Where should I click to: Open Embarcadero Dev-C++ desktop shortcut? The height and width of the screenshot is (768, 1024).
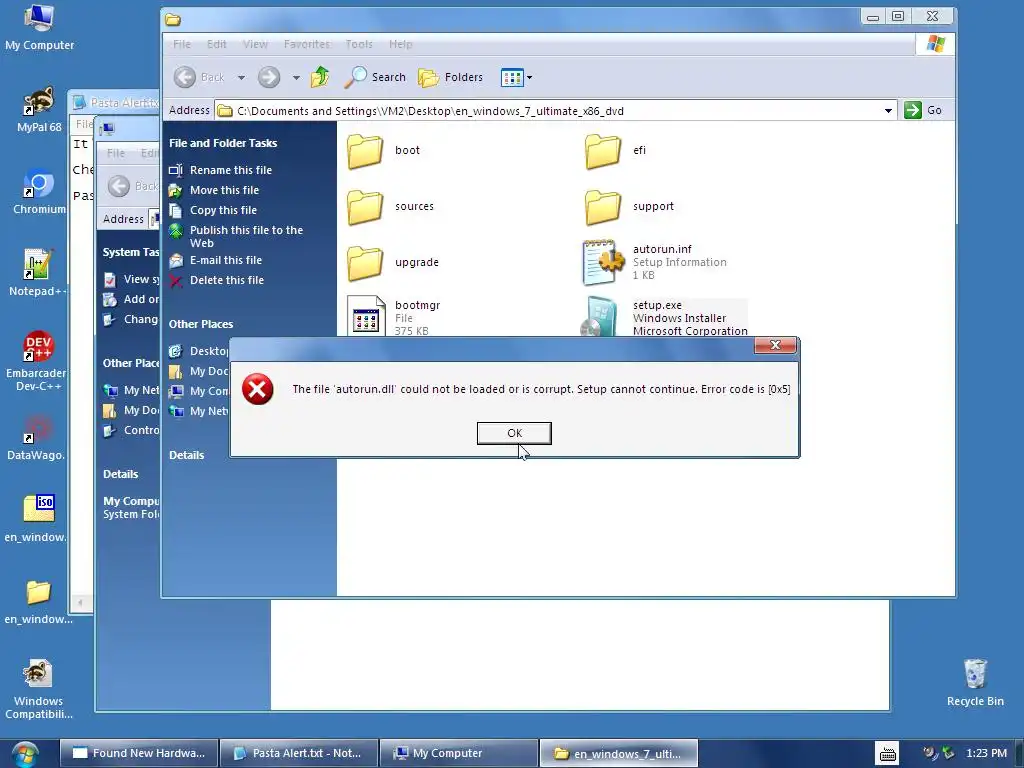38,361
